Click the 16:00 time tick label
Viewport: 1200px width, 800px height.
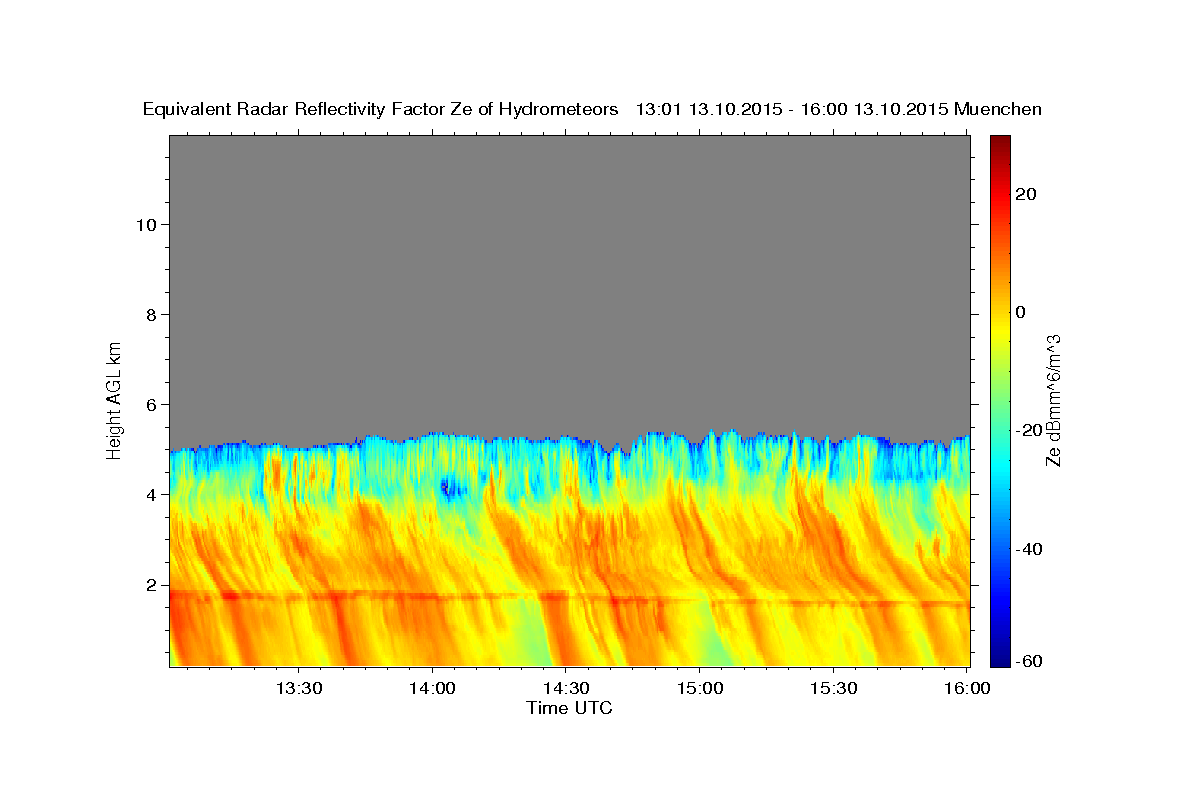point(966,689)
